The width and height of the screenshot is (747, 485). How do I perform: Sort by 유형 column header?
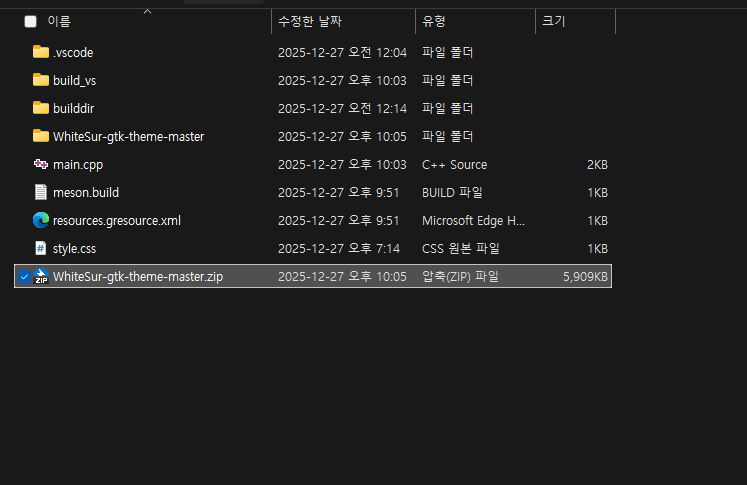point(434,21)
